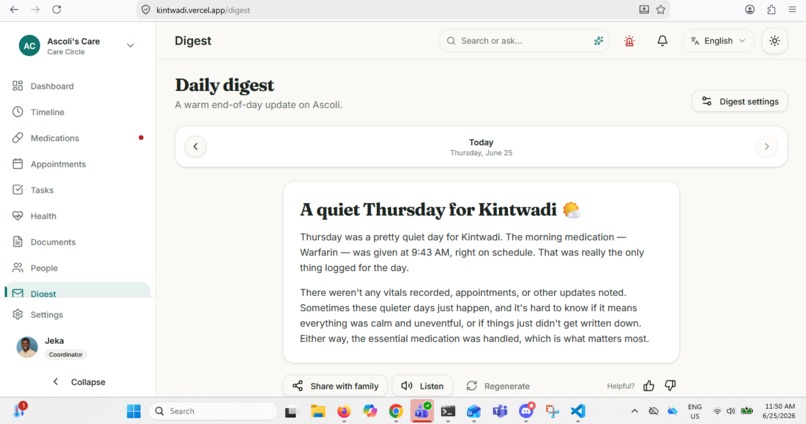Click the address bar URL

click(203, 10)
